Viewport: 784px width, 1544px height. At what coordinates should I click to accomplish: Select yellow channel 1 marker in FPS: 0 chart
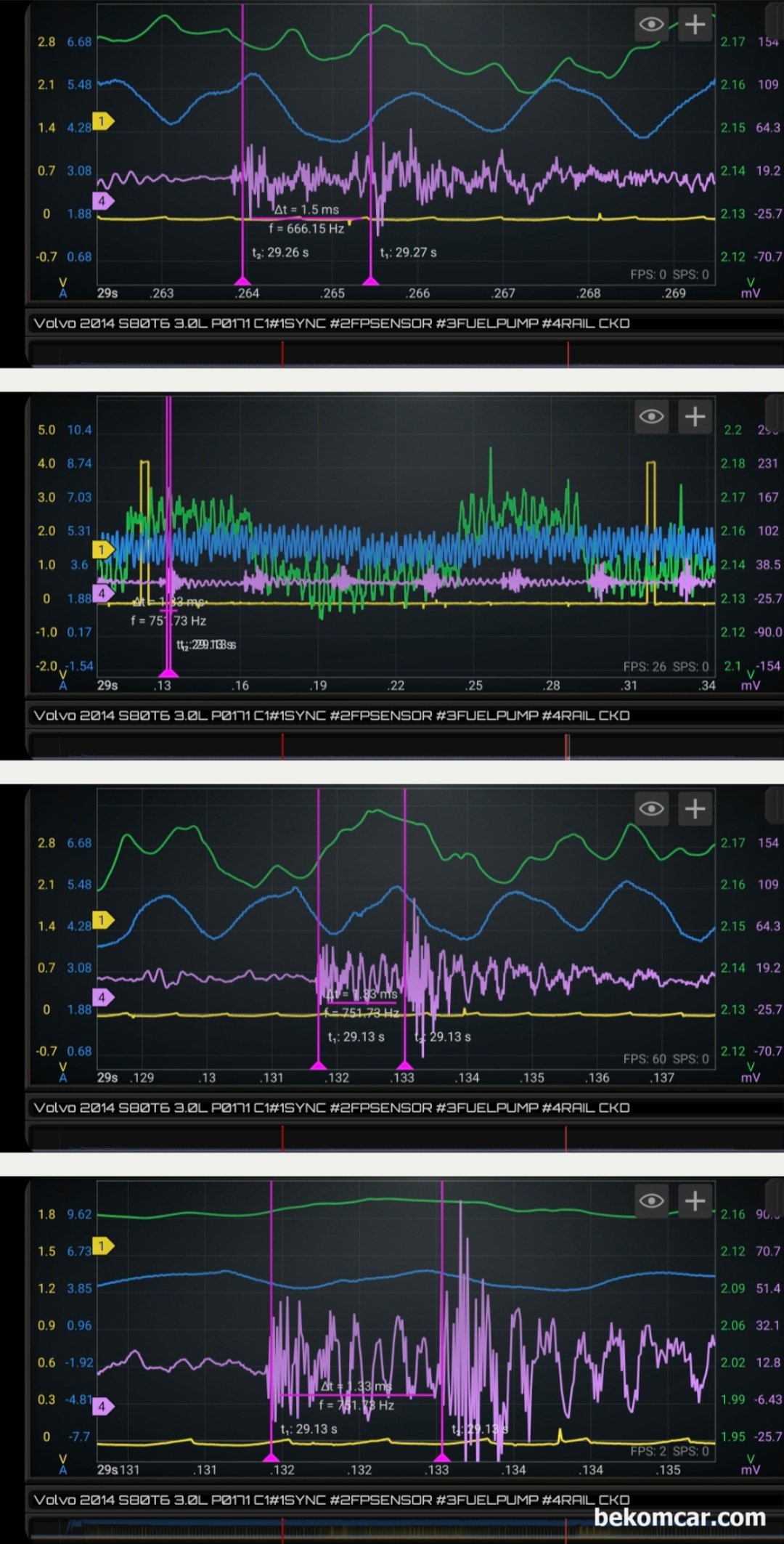pyautogui.click(x=102, y=121)
